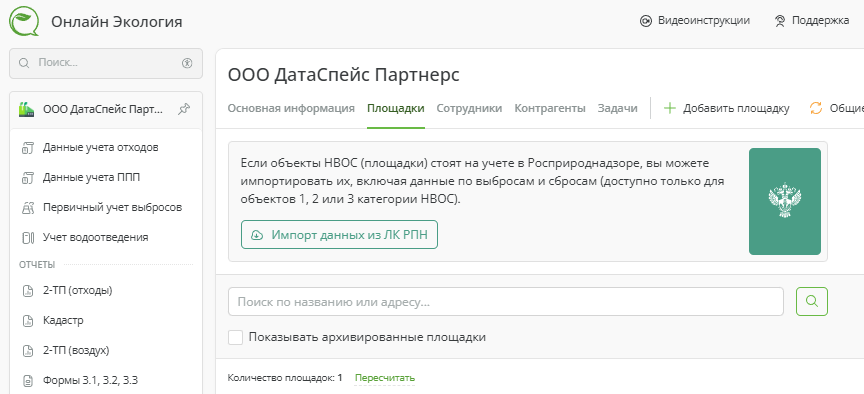Click the accessibility icon in sidebar search
The width and height of the screenshot is (864, 394).
(187, 63)
